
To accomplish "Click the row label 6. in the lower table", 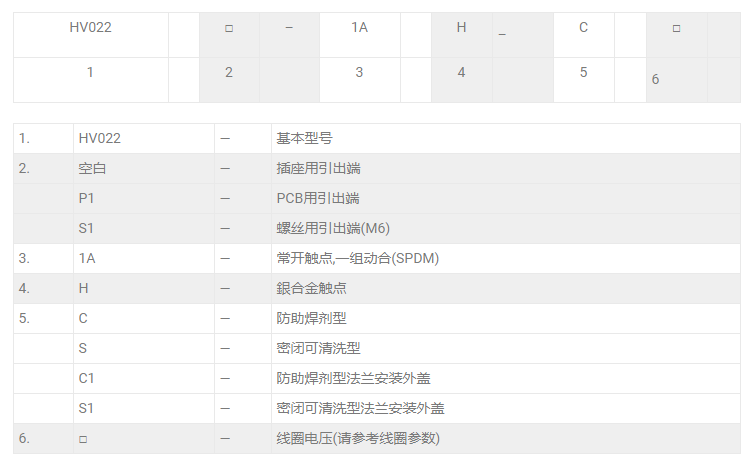I will coord(24,438).
